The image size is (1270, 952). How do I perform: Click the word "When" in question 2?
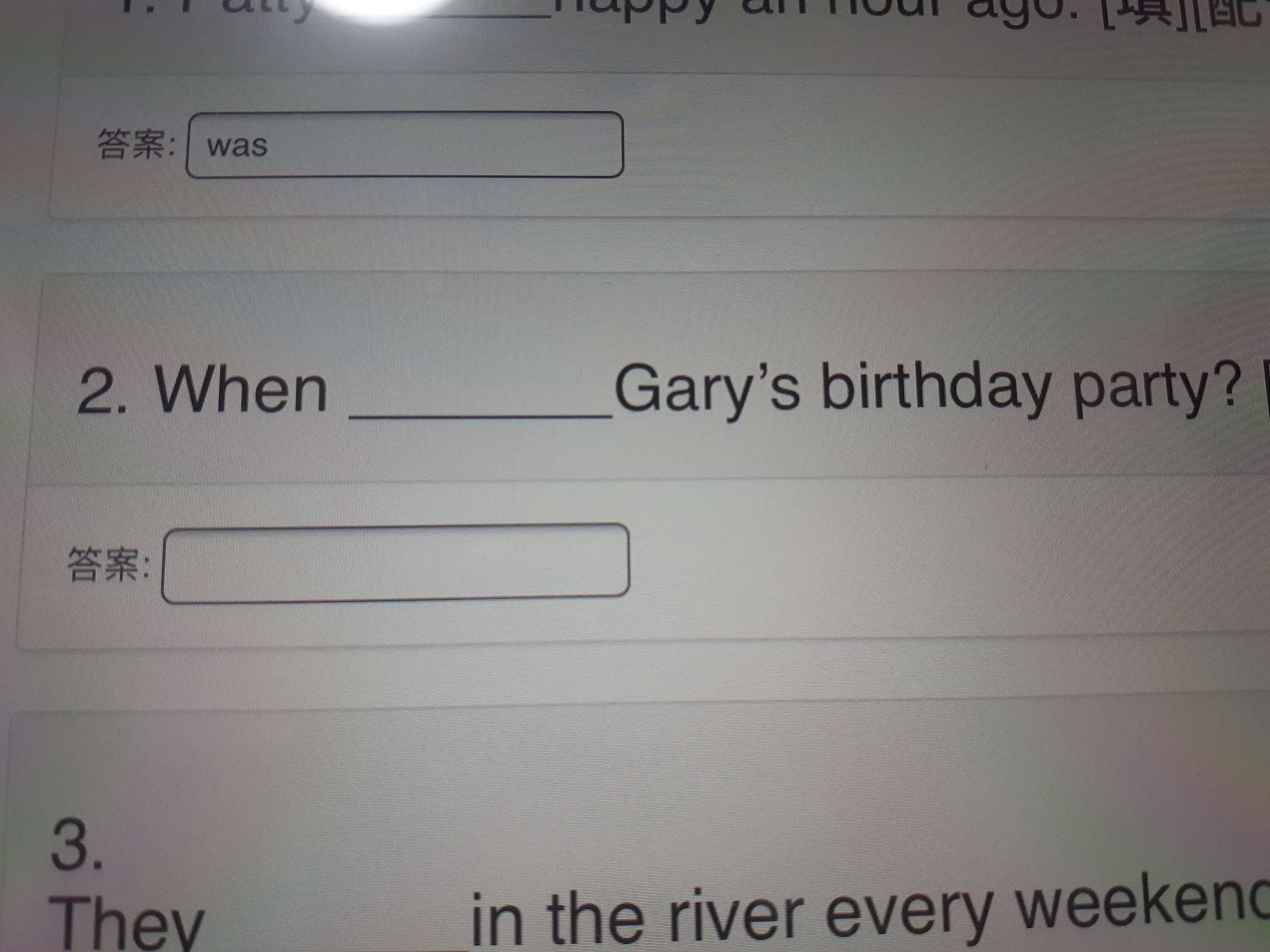coord(241,389)
